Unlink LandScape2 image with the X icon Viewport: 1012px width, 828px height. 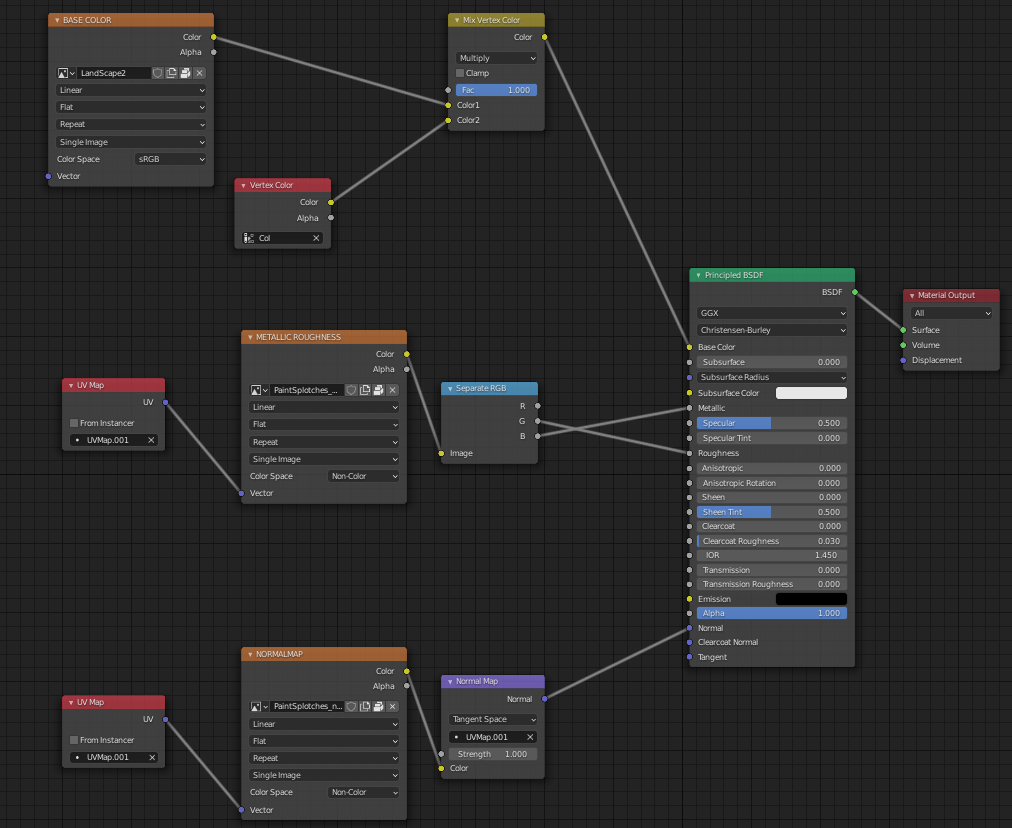click(198, 72)
